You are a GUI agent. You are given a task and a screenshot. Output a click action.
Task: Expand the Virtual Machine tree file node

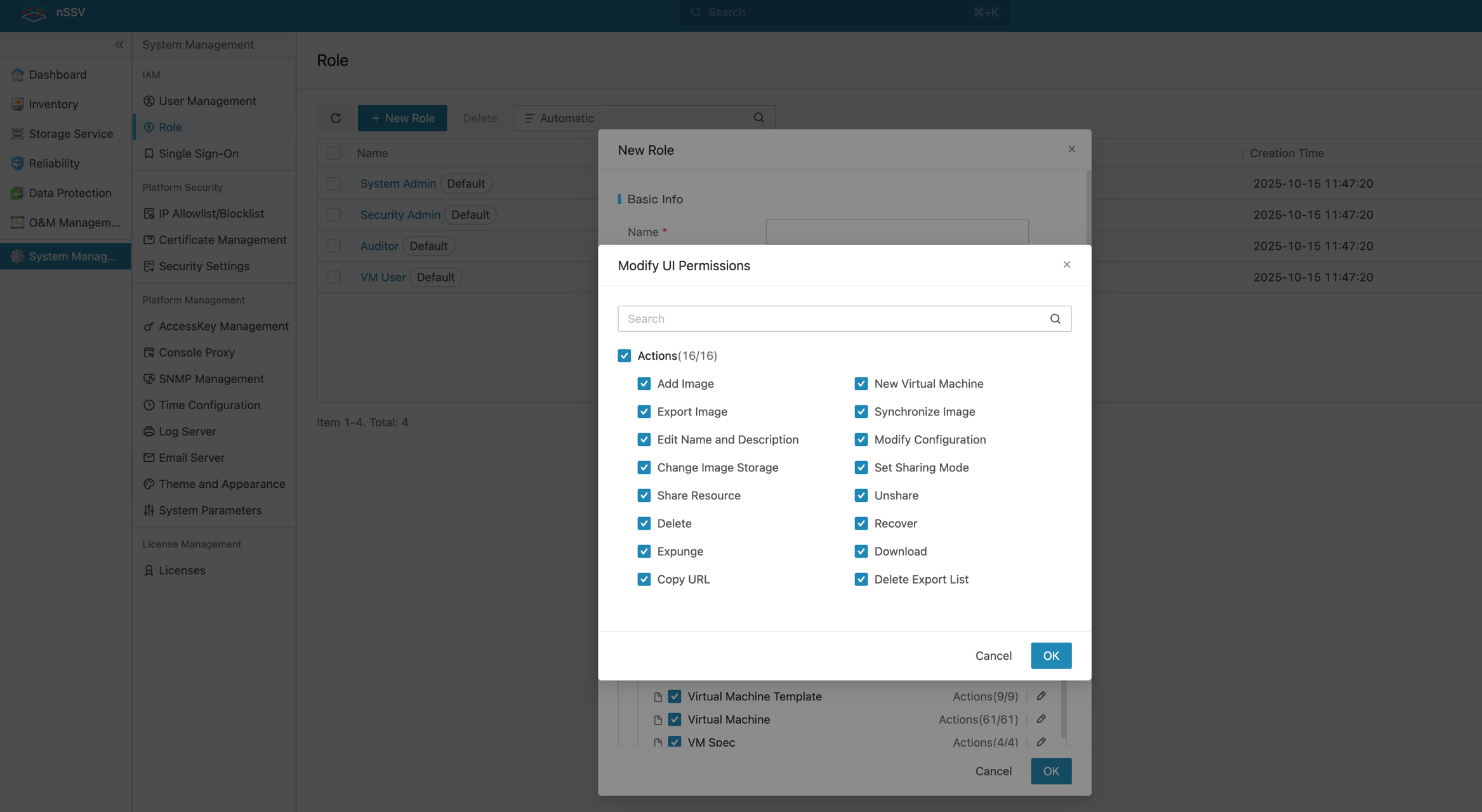coord(658,719)
